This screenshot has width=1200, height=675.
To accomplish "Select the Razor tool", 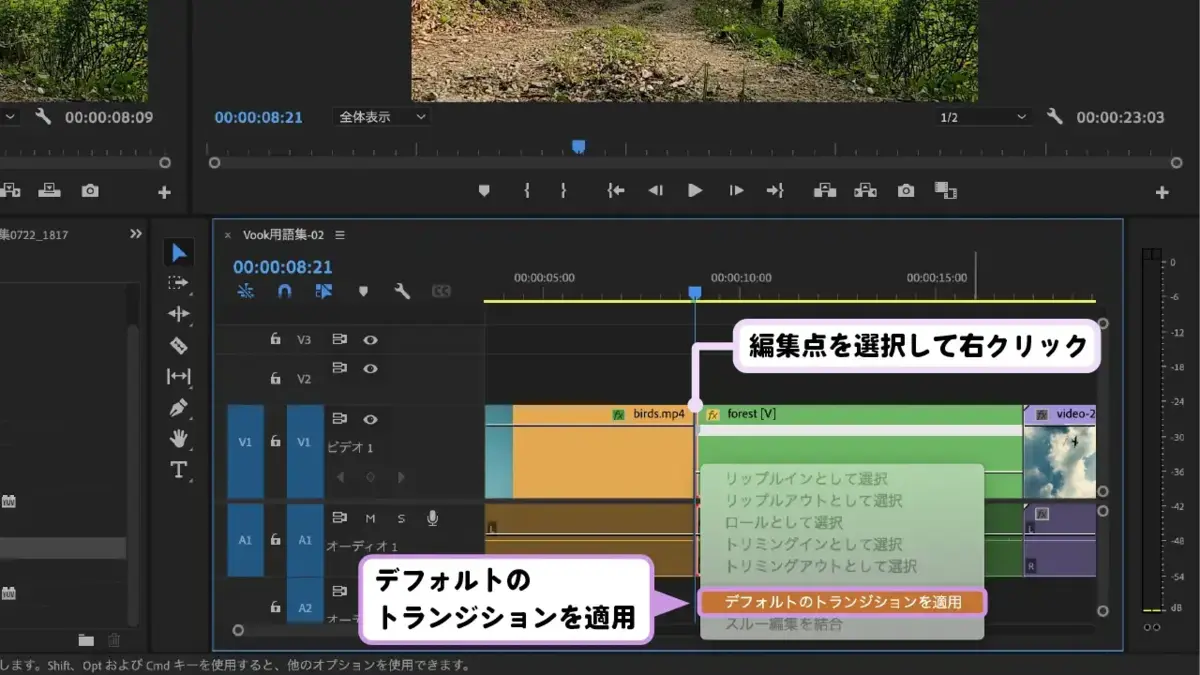I will coord(179,346).
